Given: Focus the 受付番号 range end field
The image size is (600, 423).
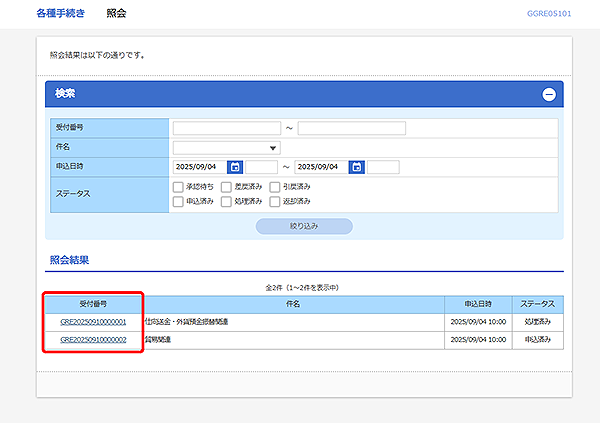Looking at the screenshot, I should (352, 128).
